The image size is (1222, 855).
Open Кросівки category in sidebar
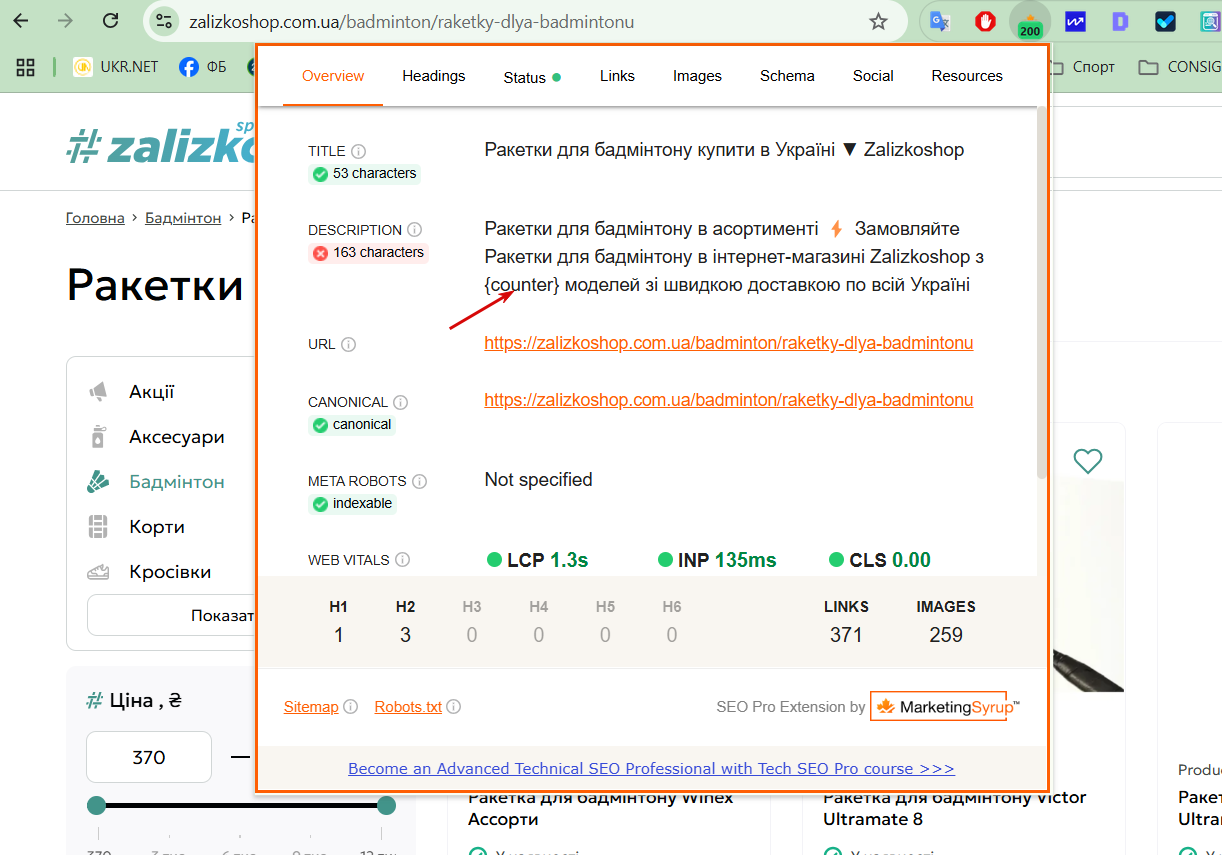click(x=170, y=572)
